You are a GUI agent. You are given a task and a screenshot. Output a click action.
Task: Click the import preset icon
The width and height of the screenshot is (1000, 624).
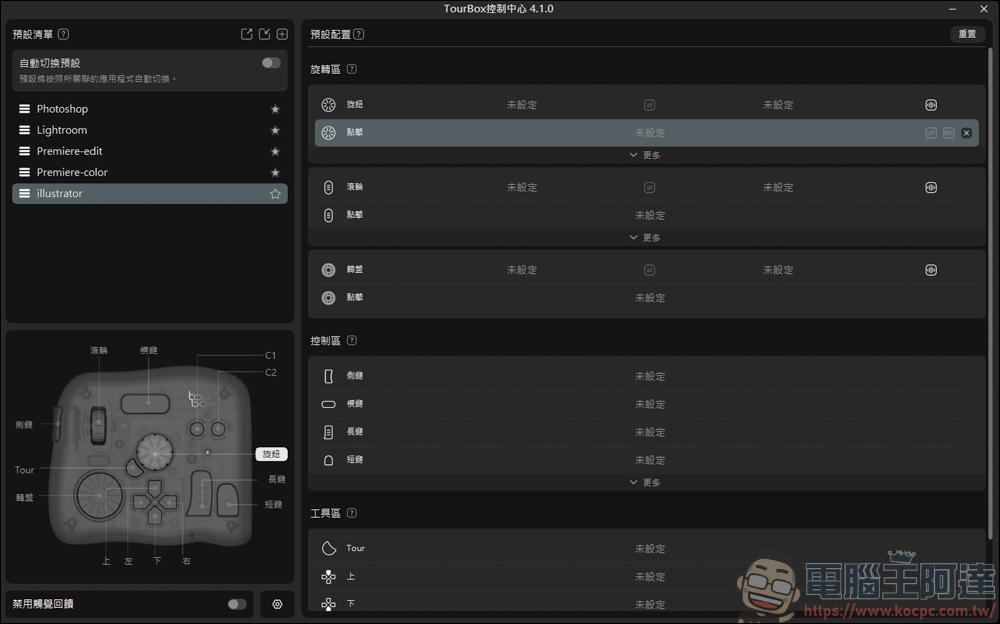click(264, 34)
